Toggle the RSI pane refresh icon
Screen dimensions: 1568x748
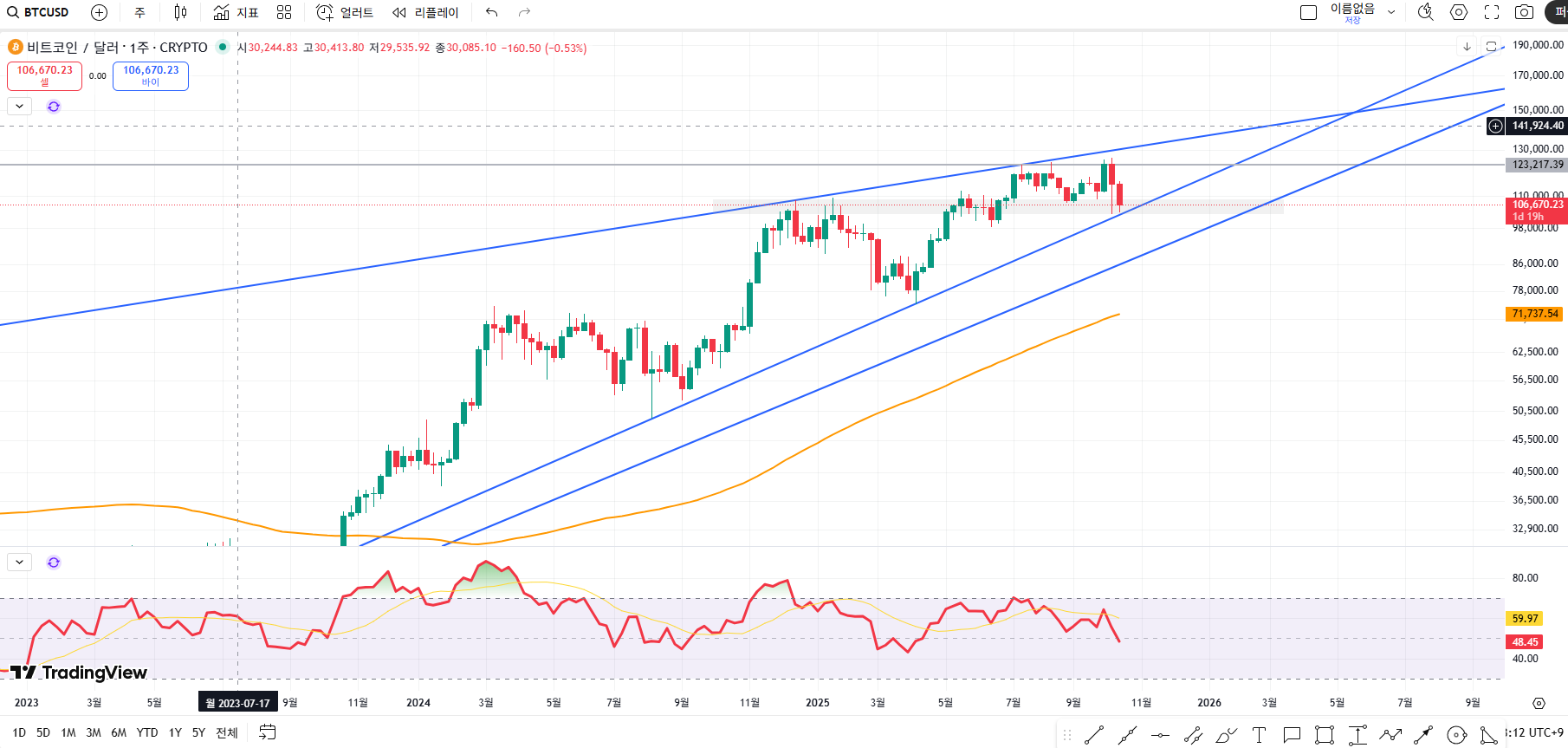tap(54, 563)
